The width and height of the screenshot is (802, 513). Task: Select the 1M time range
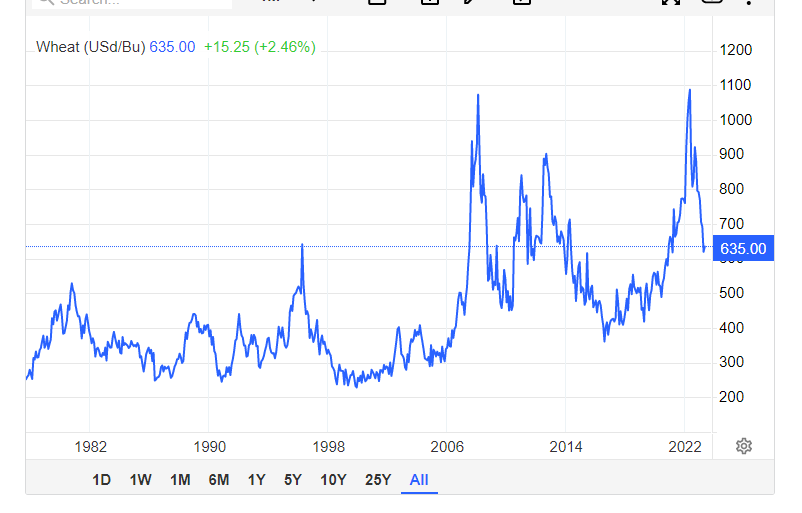point(180,480)
